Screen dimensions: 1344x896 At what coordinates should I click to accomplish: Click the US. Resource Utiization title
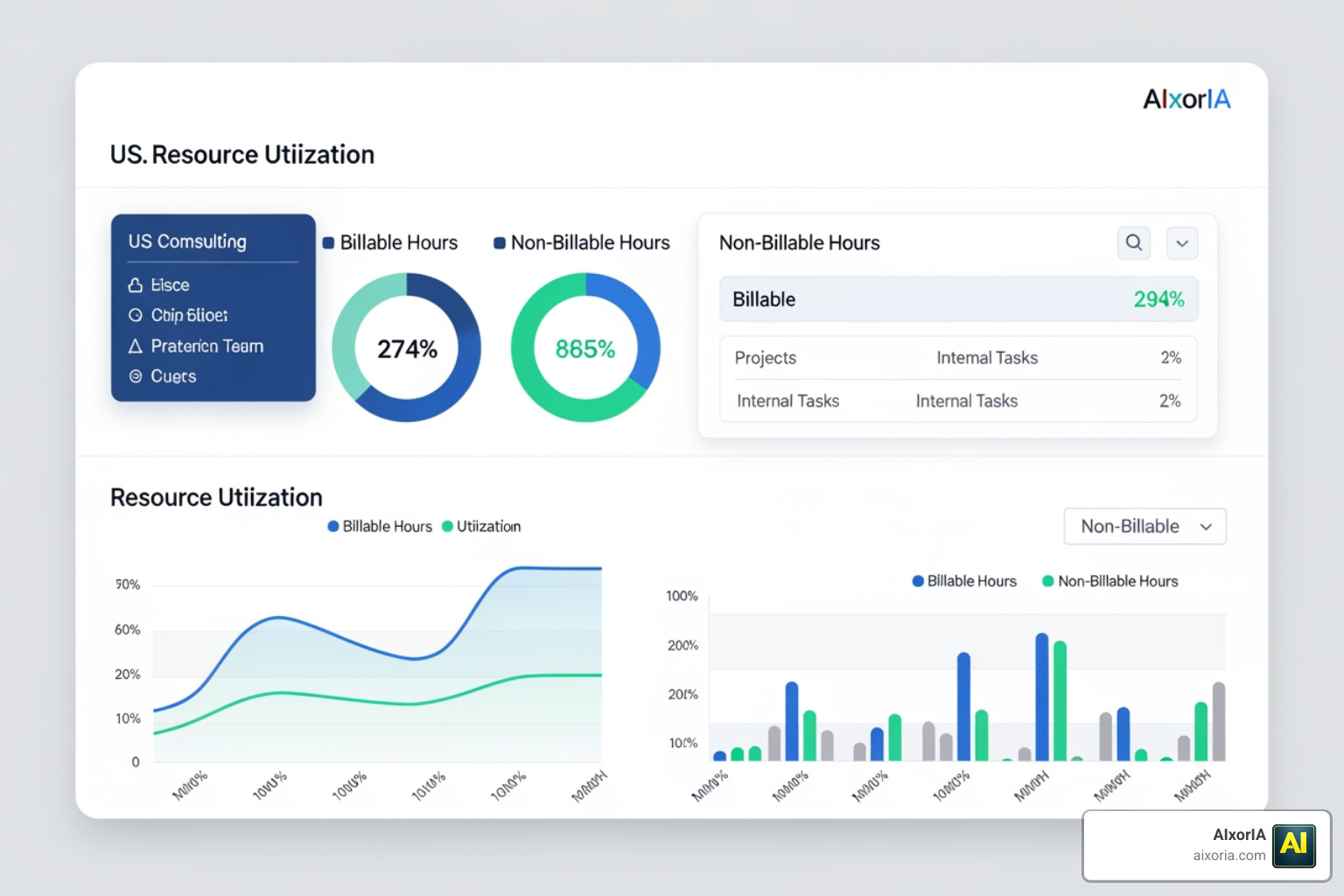242,155
